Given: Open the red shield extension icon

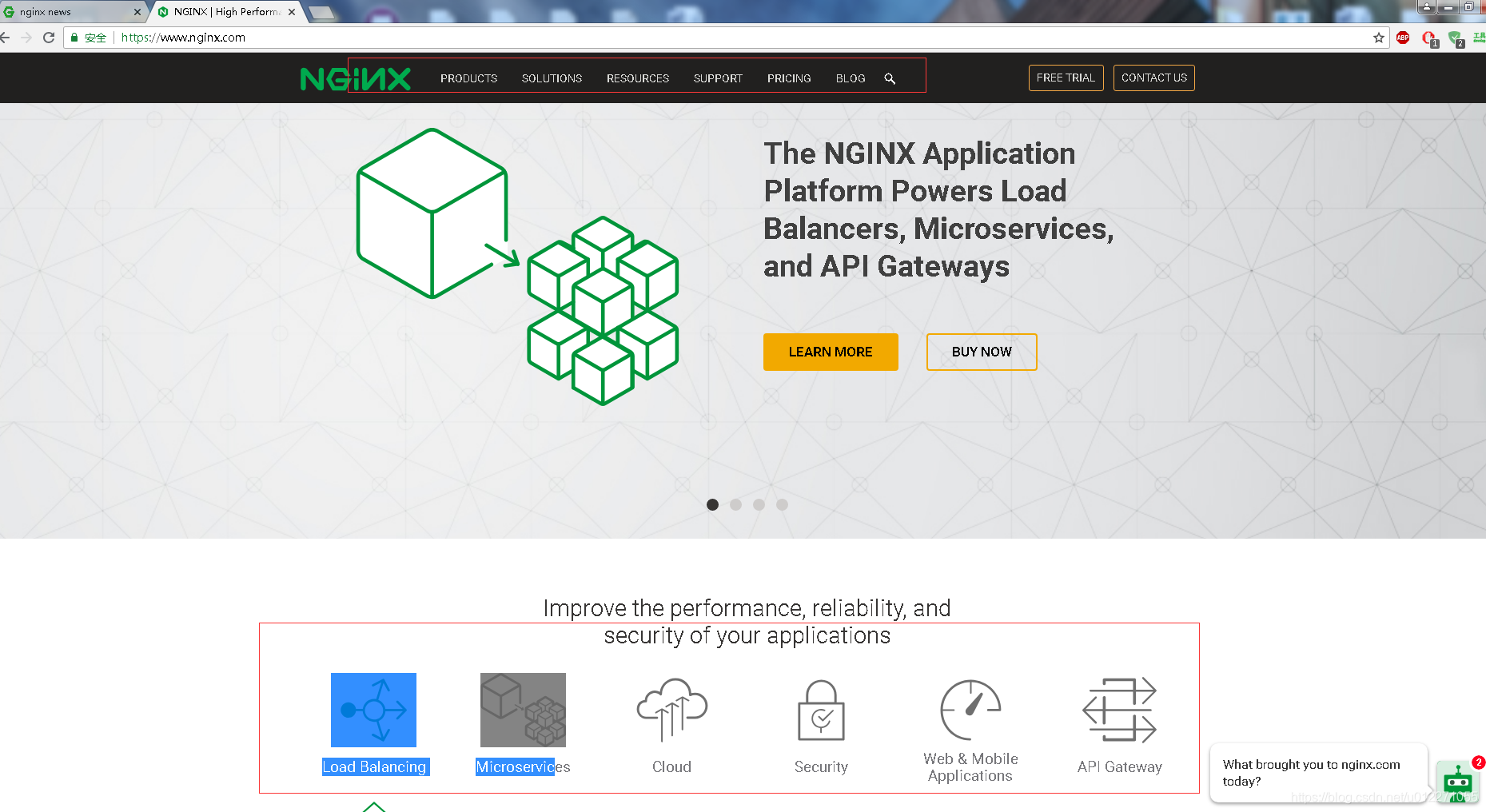Looking at the screenshot, I should click(x=1430, y=38).
